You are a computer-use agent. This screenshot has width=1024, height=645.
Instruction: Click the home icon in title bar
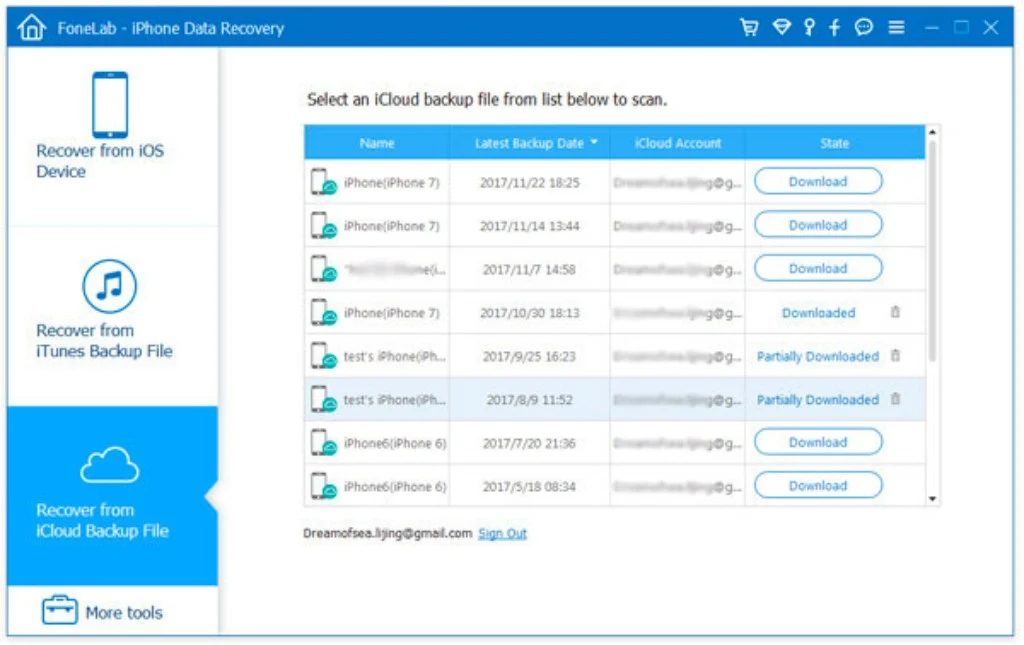tap(31, 27)
